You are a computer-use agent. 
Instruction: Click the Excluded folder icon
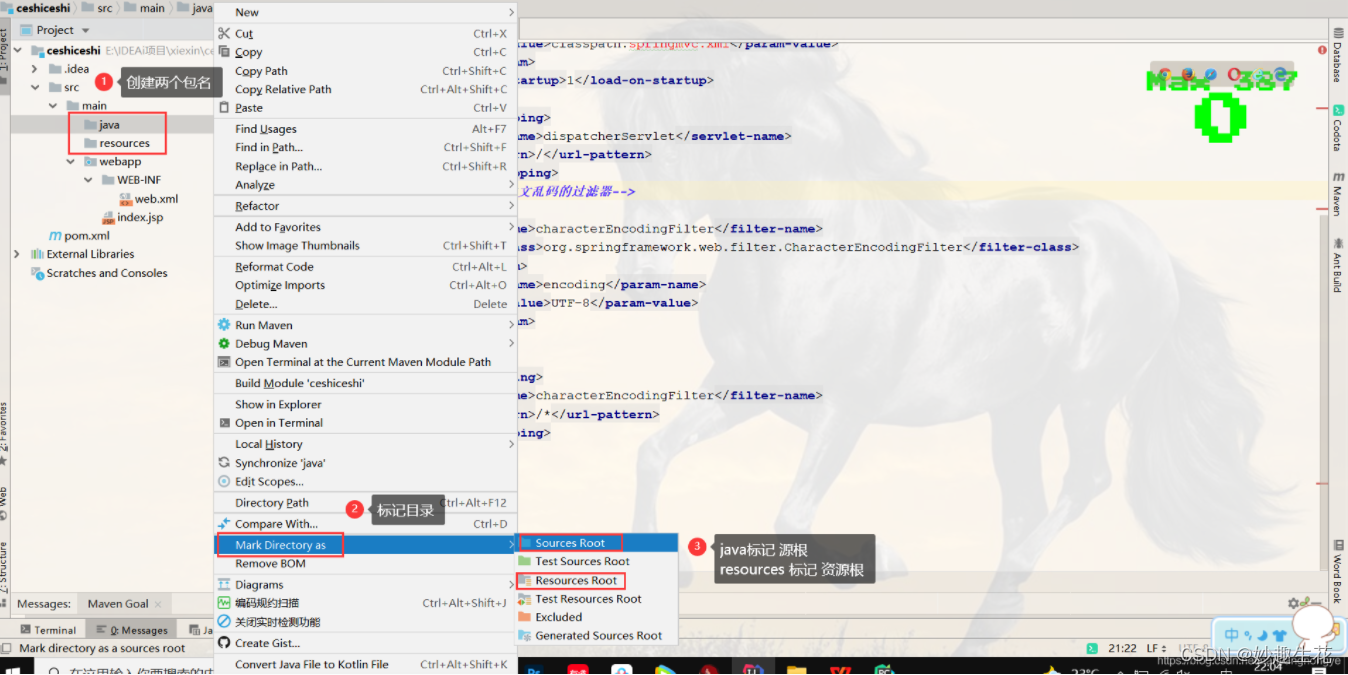(x=525, y=617)
